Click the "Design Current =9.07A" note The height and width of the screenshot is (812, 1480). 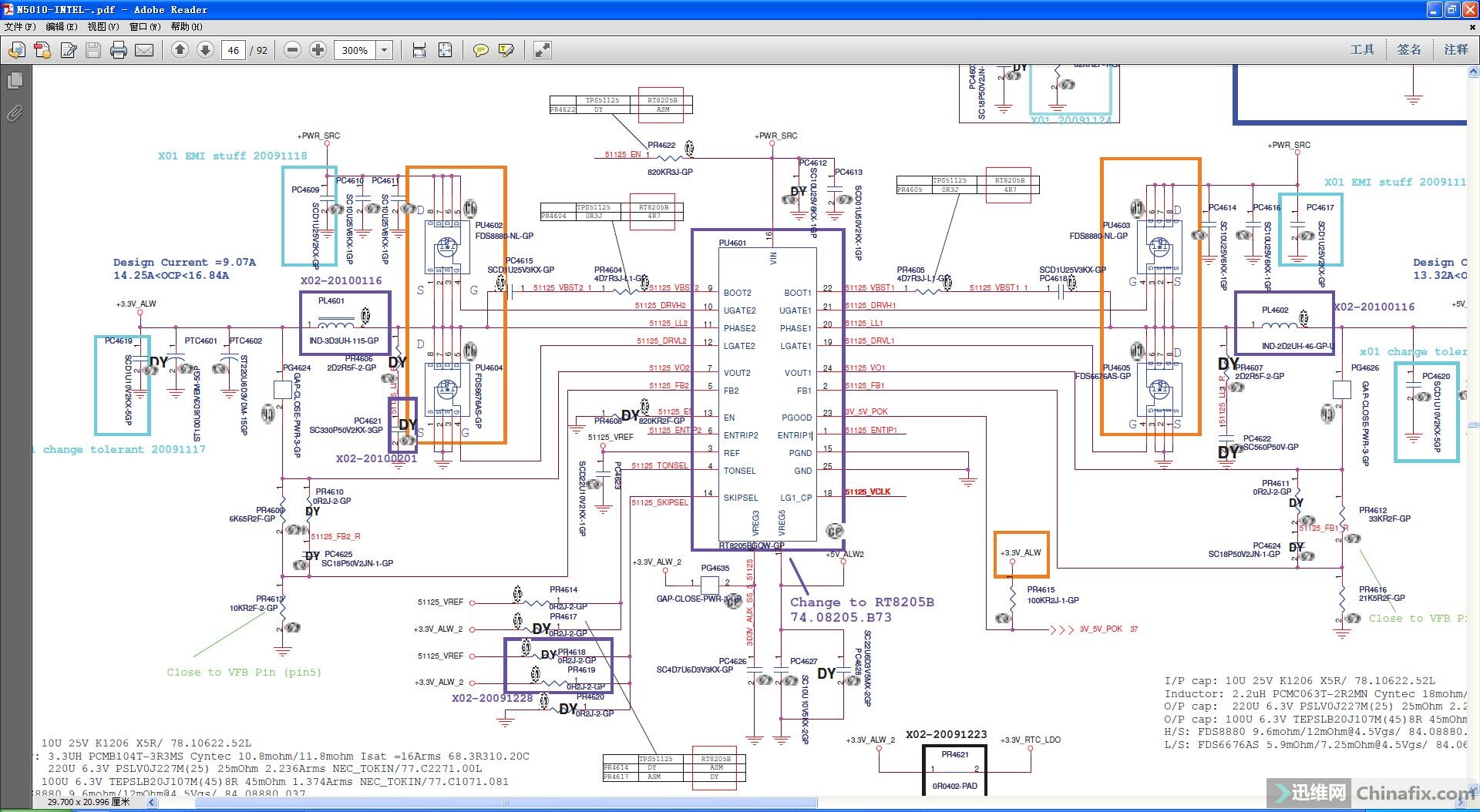point(184,262)
